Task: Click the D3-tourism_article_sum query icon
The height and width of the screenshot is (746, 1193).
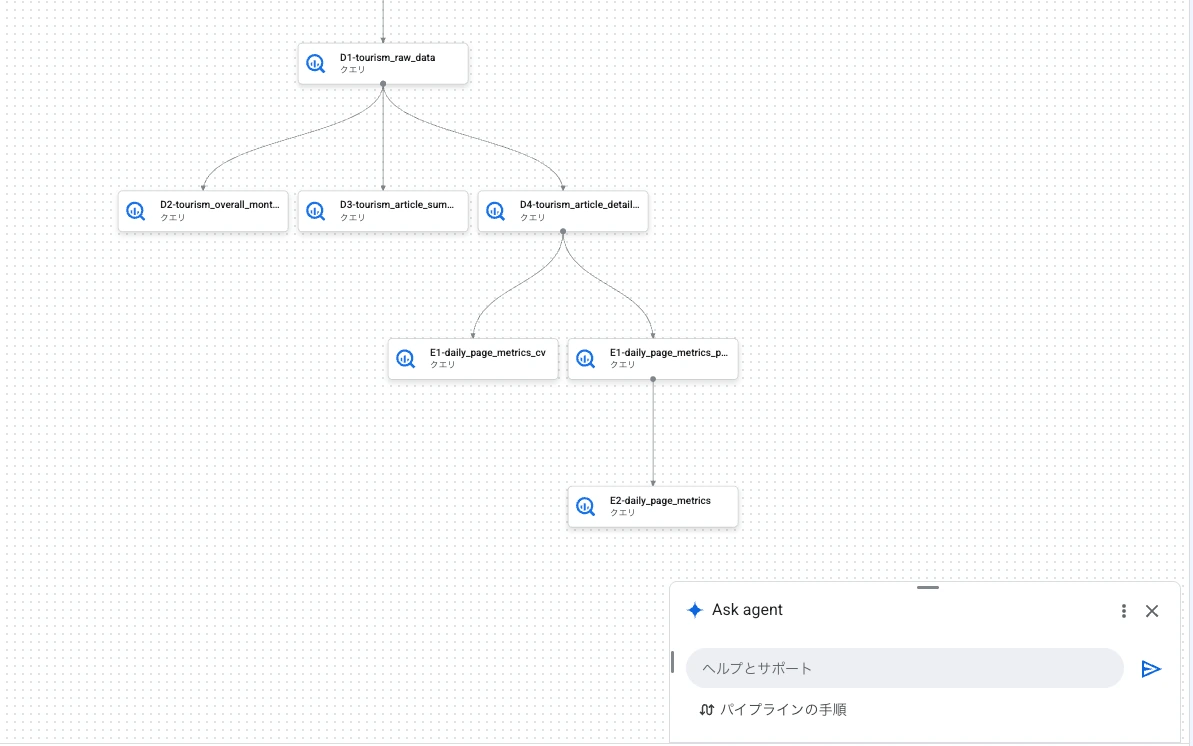Action: (x=316, y=211)
